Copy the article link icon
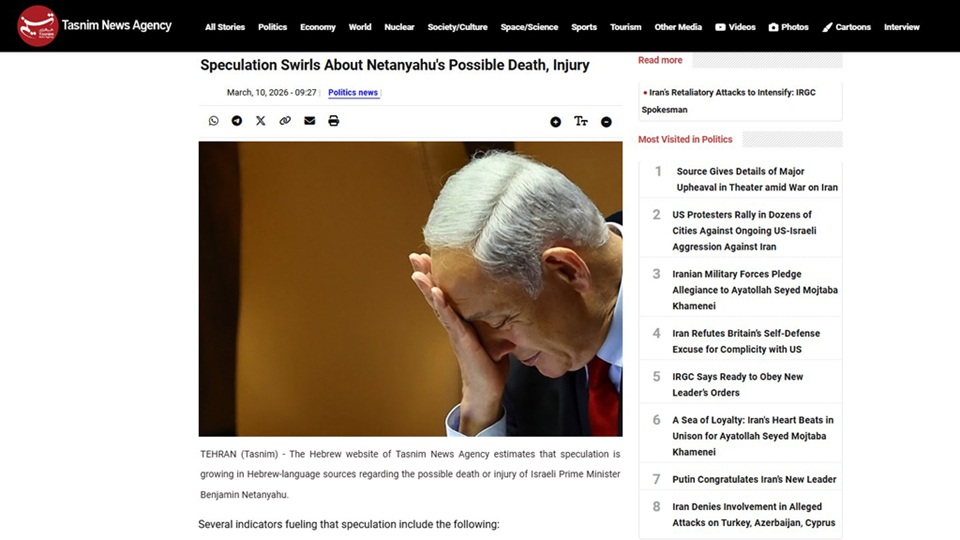960x540 pixels. [285, 121]
